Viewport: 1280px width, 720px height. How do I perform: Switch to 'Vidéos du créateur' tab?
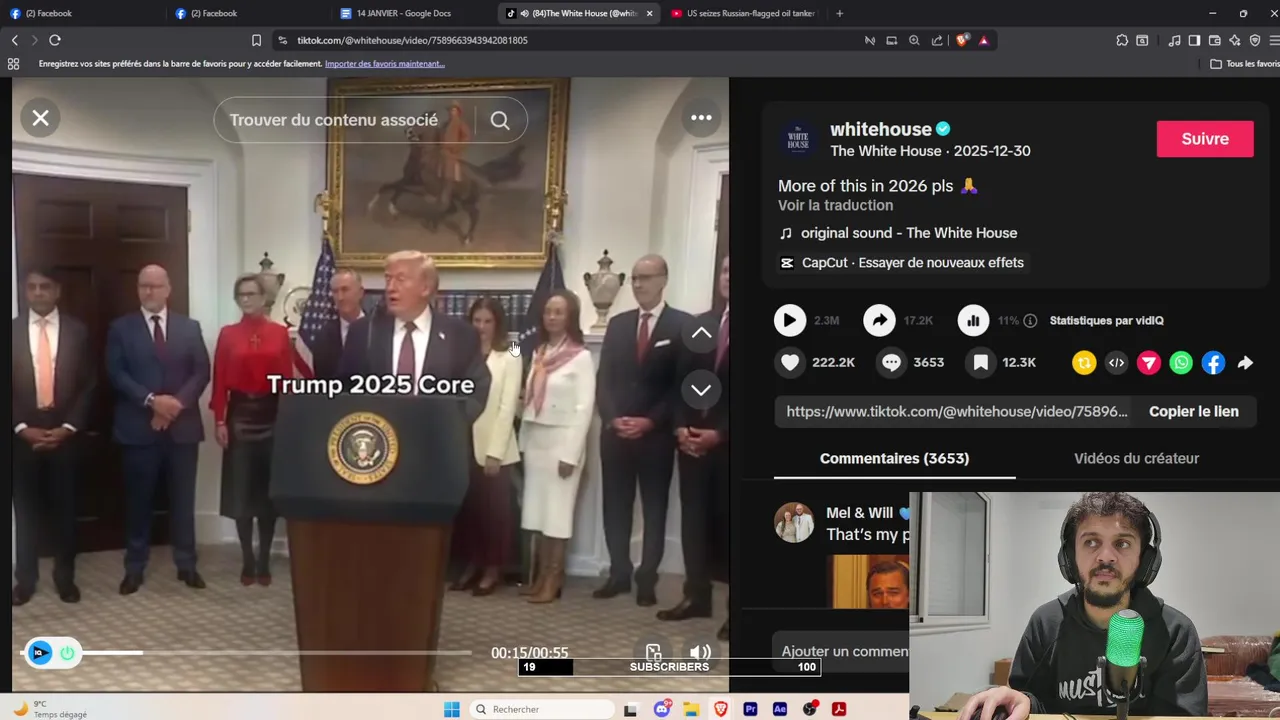pyautogui.click(x=1136, y=458)
